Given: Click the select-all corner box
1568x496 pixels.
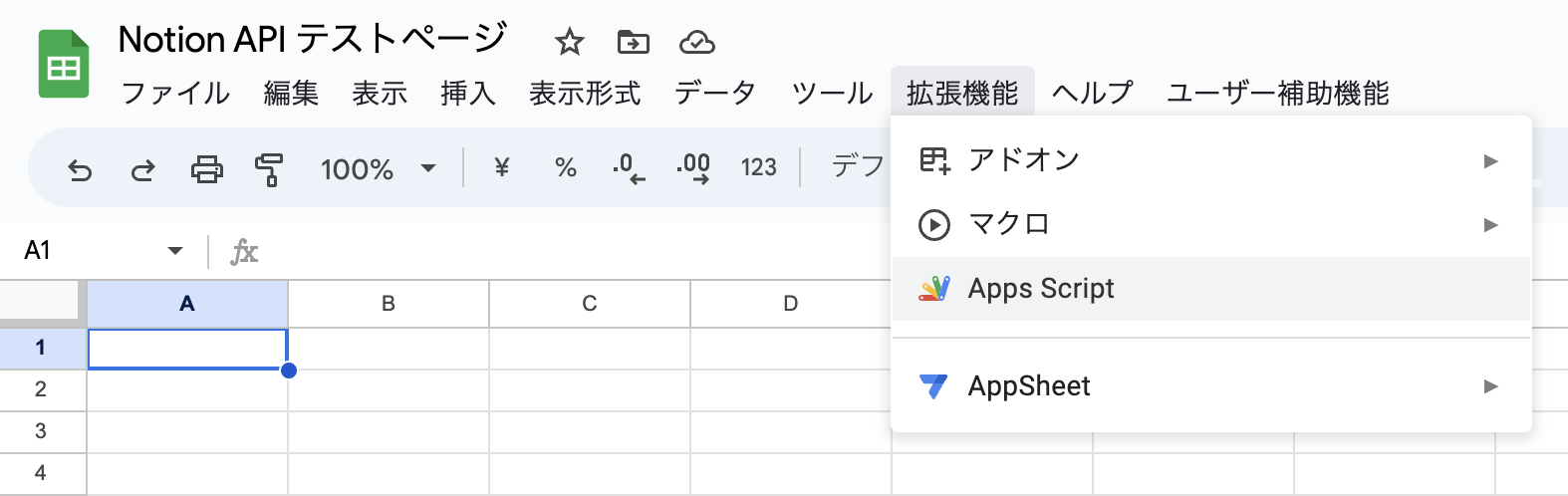Looking at the screenshot, I should [41, 302].
